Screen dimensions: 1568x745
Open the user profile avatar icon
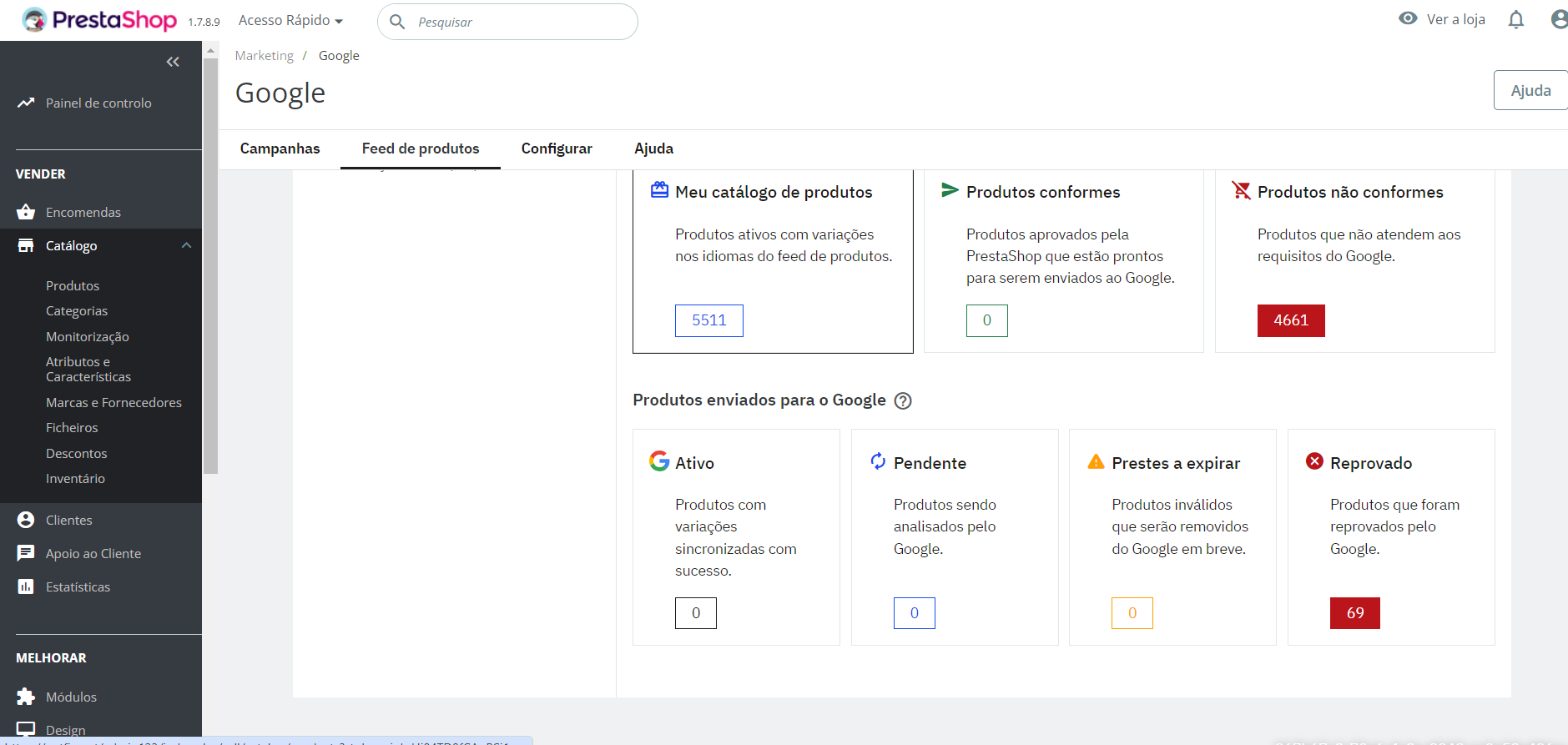tap(1559, 19)
